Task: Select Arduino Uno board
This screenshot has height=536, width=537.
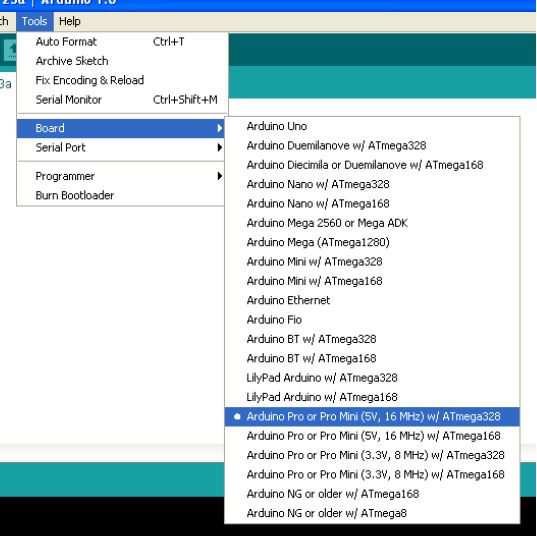Action: 372,126
